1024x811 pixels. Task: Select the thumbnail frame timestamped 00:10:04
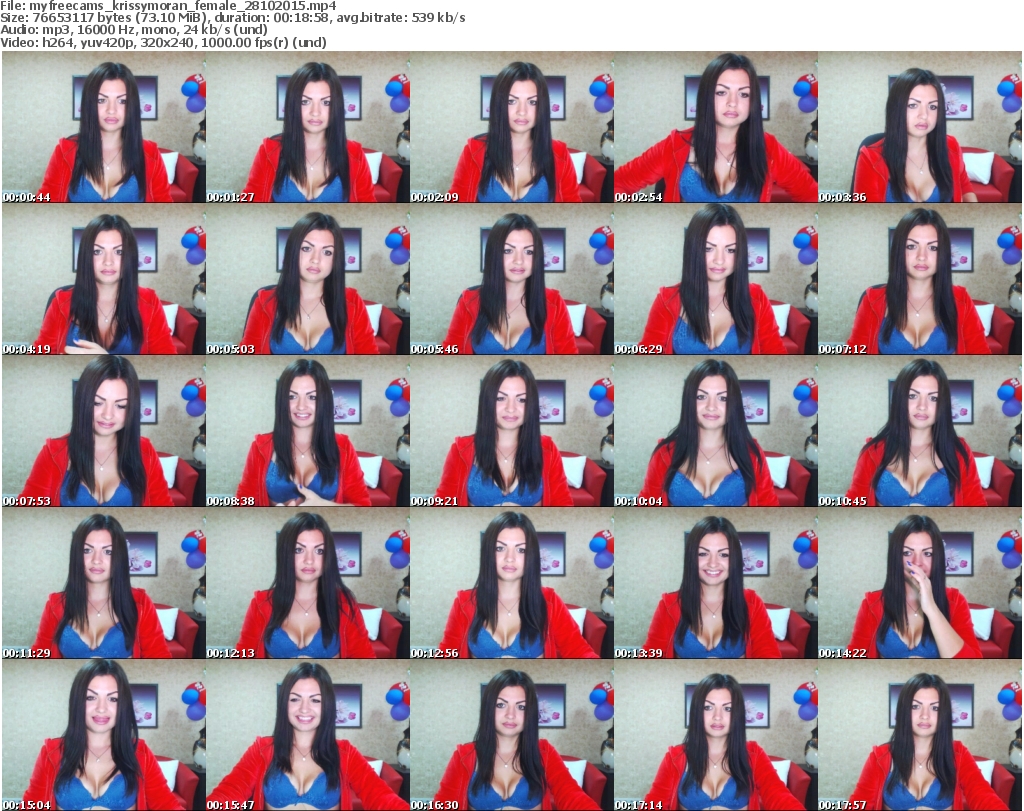click(x=716, y=431)
